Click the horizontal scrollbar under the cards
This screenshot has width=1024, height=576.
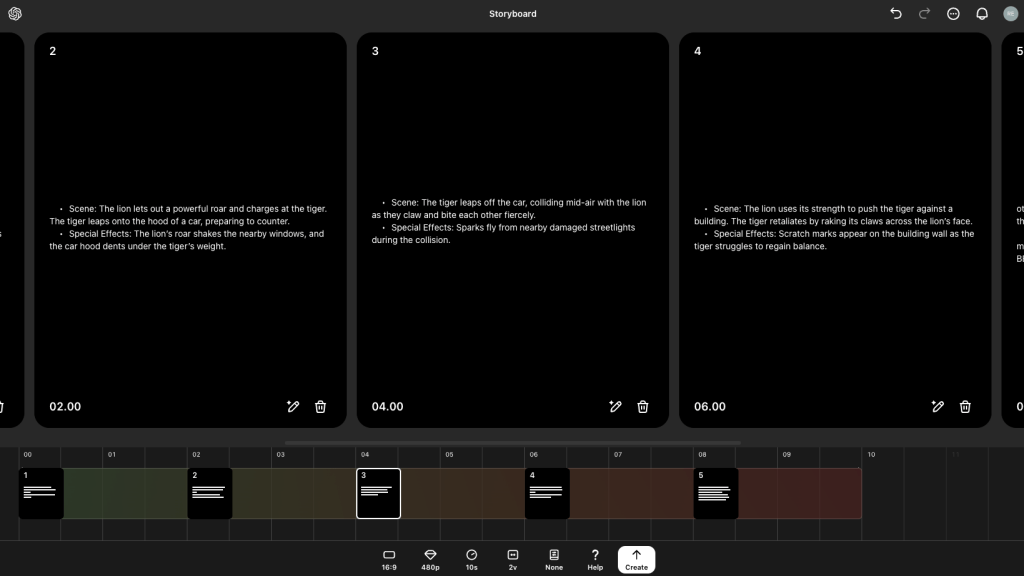coord(513,443)
